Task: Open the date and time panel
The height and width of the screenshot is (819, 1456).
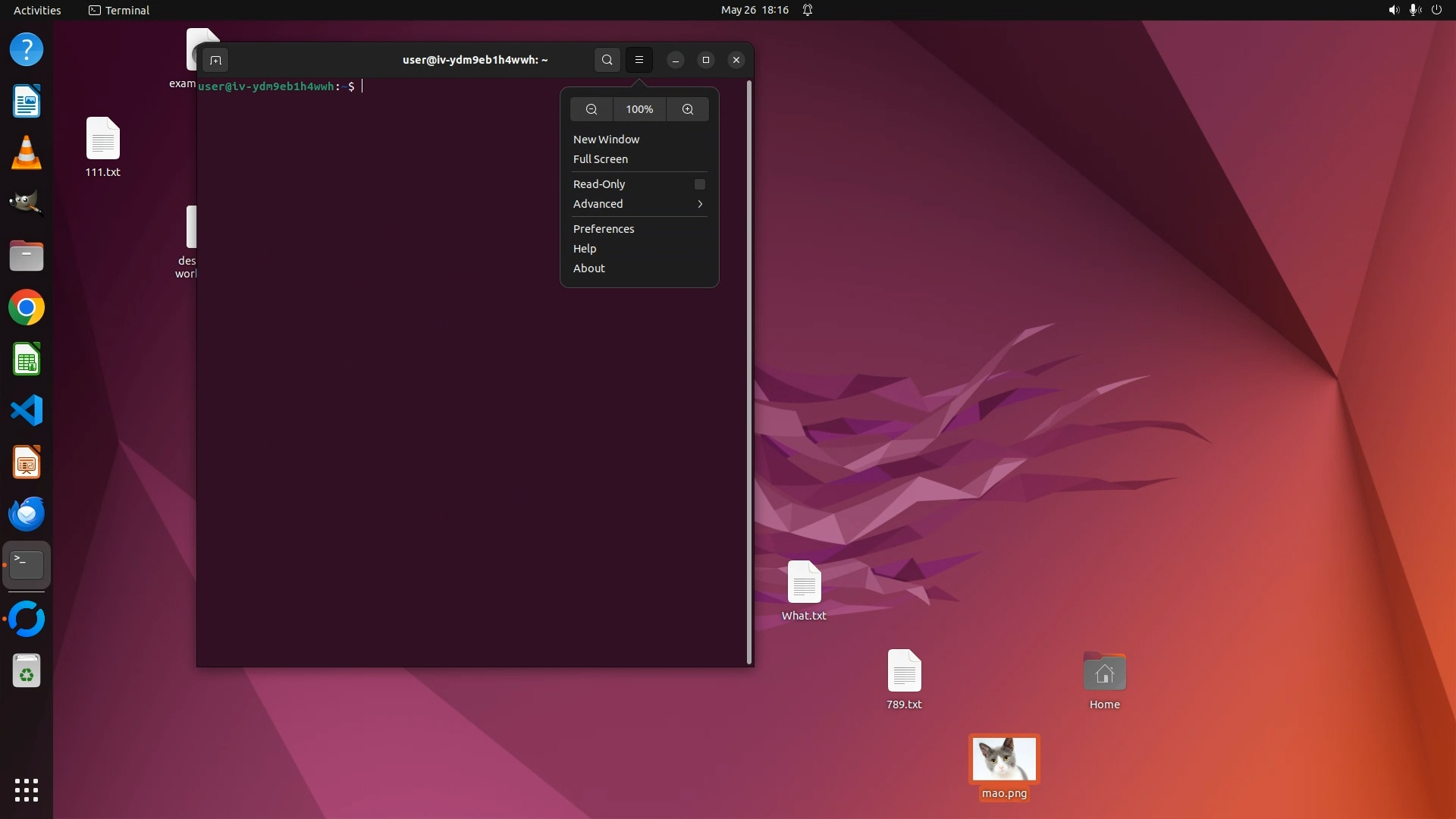Action: click(755, 10)
